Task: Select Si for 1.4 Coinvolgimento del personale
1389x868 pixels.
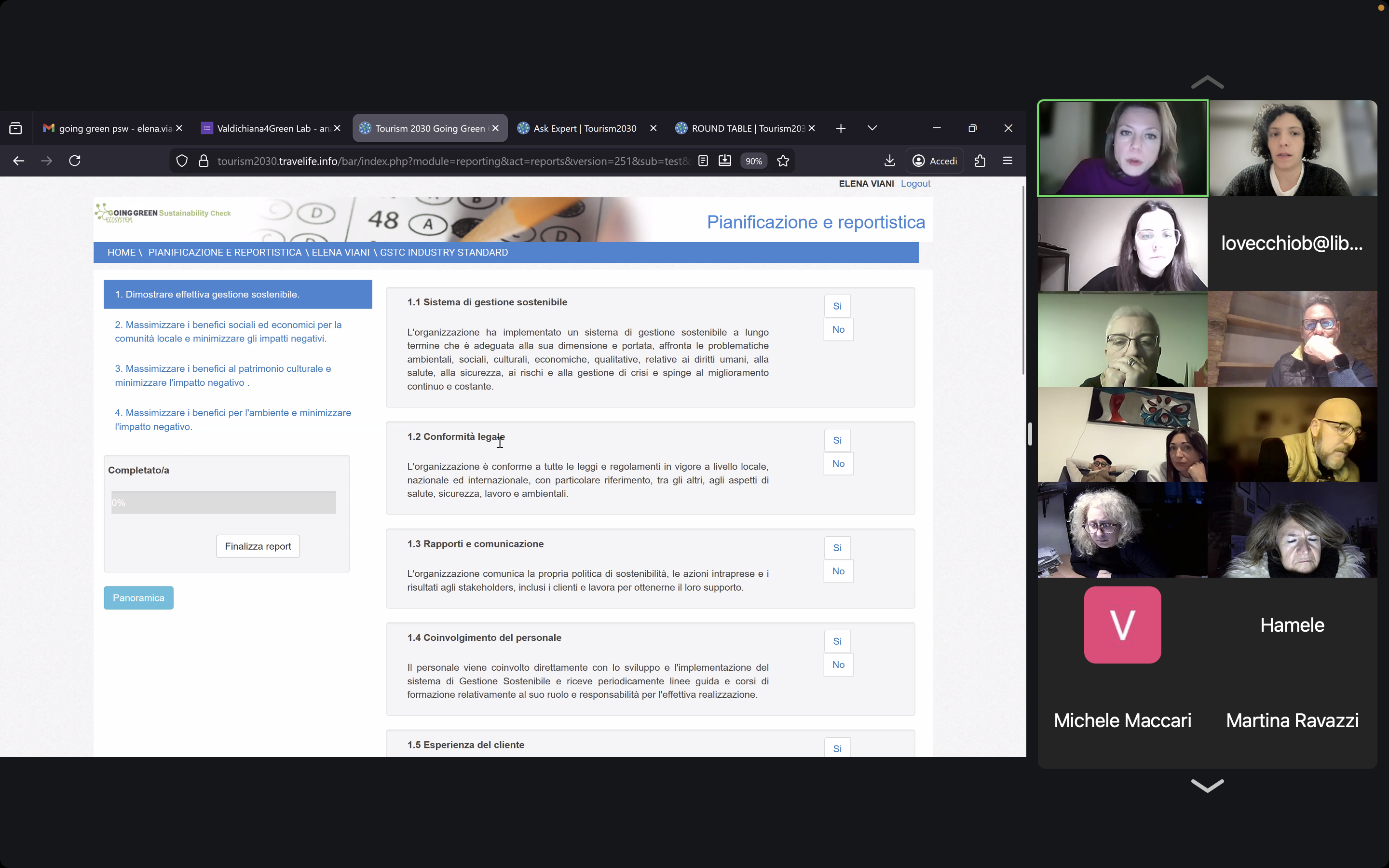Action: tap(837, 641)
